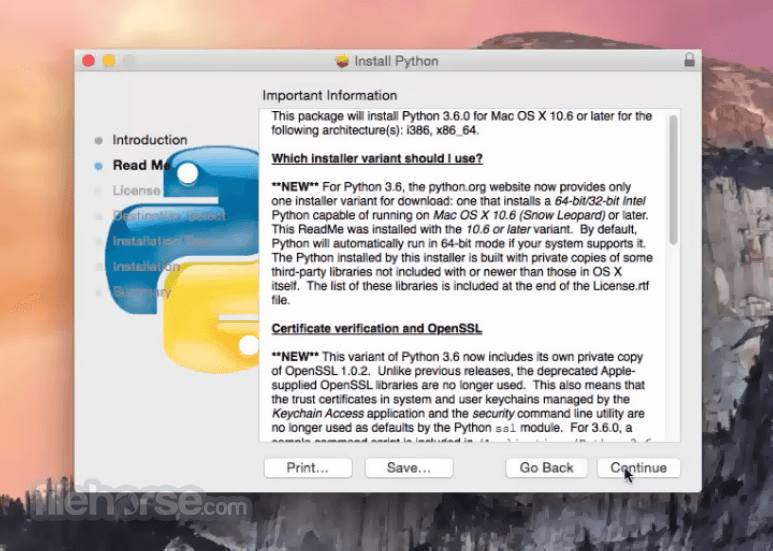The image size is (773, 551).
Task: Click the 'Important Information' title text
Action: tap(330, 95)
